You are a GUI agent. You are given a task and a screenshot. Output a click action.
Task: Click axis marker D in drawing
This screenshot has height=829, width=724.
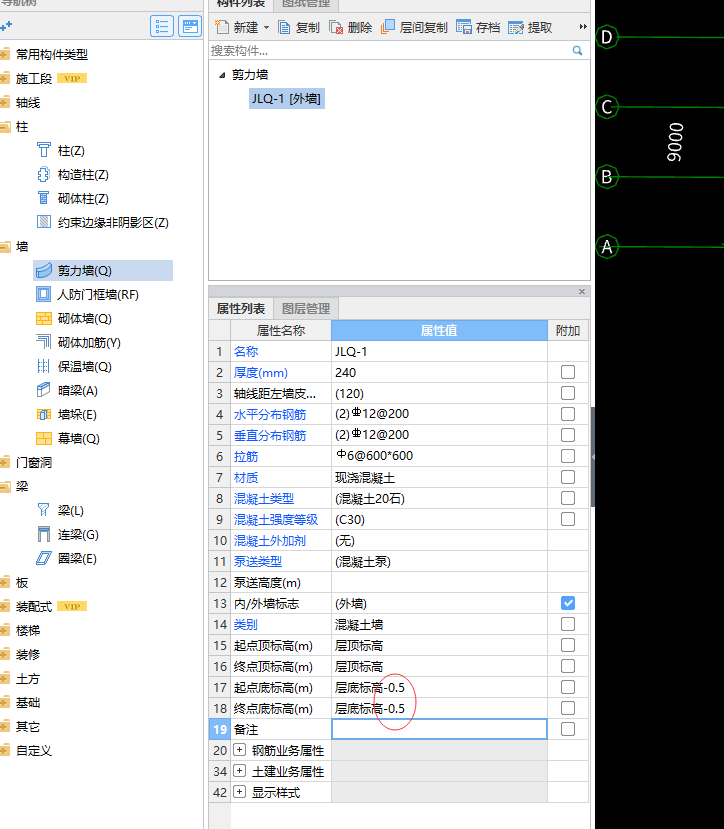tap(607, 38)
